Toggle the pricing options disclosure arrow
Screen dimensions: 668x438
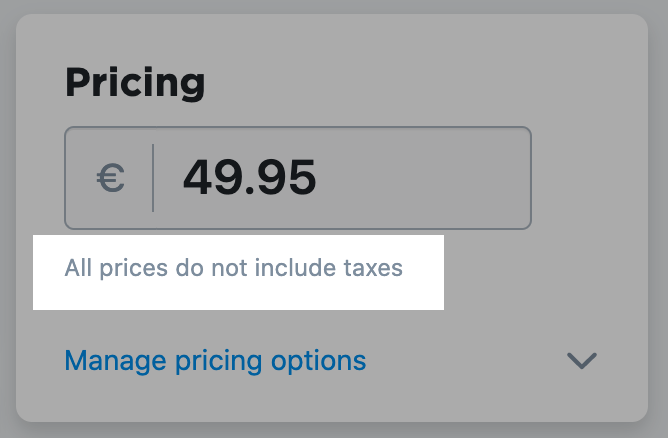coord(581,360)
